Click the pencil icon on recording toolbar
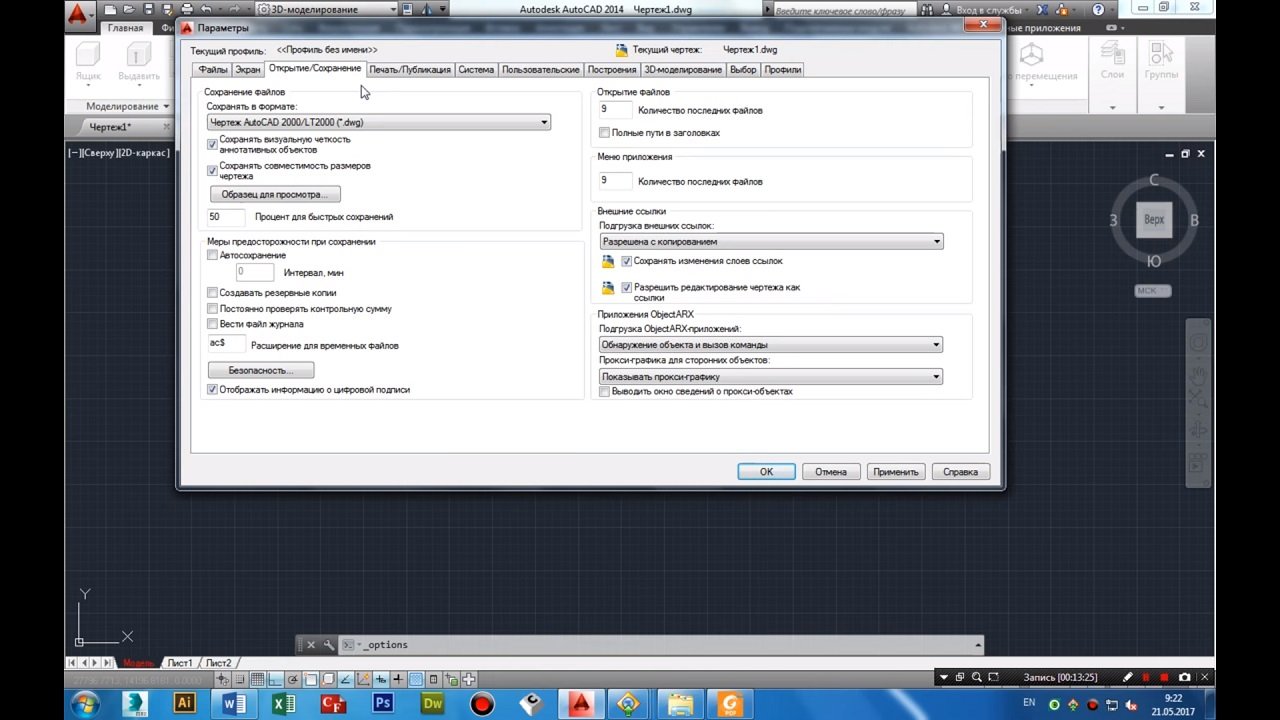1280x720 pixels. pyautogui.click(x=1128, y=677)
